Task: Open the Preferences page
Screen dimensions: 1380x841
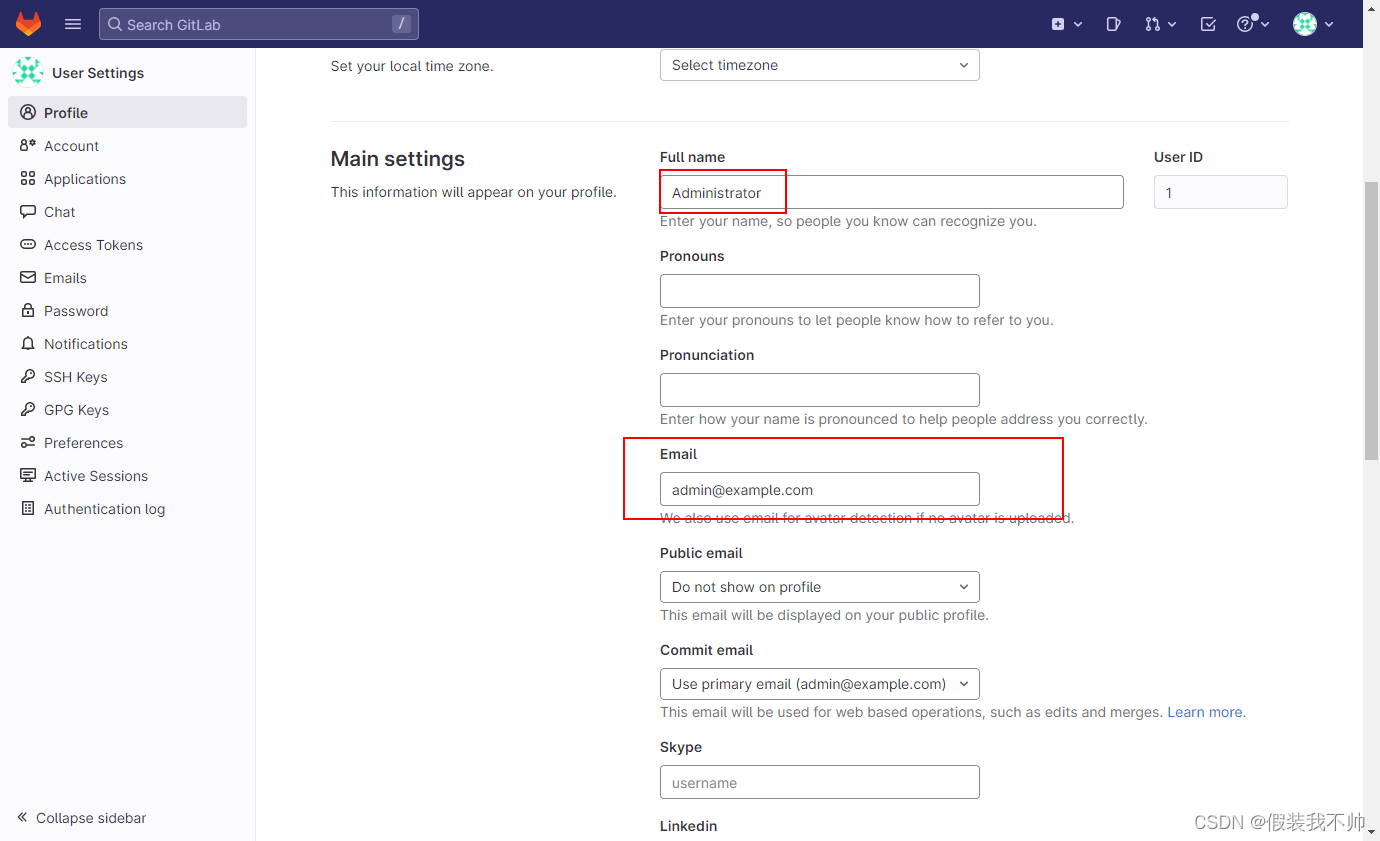Action: click(x=127, y=443)
